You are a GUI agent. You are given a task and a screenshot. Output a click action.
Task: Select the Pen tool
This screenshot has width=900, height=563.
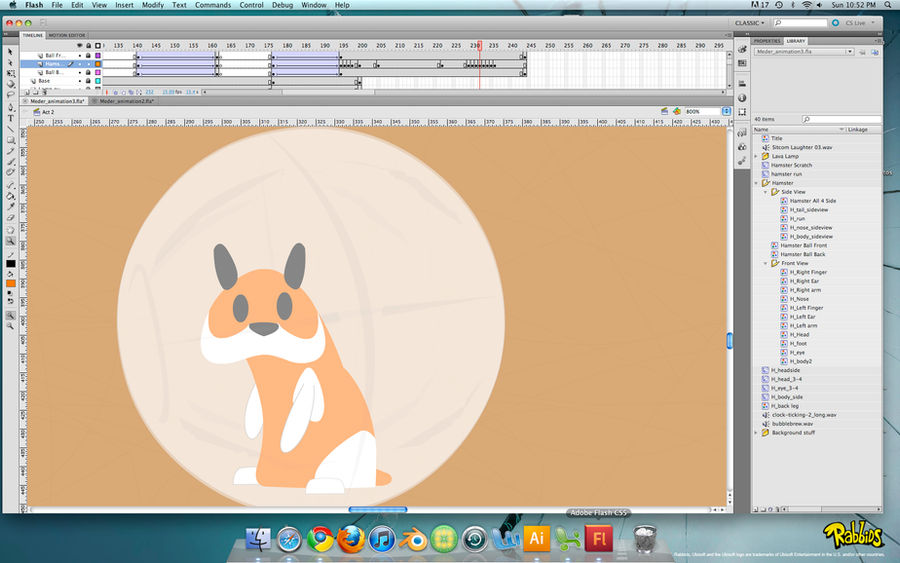(x=10, y=107)
